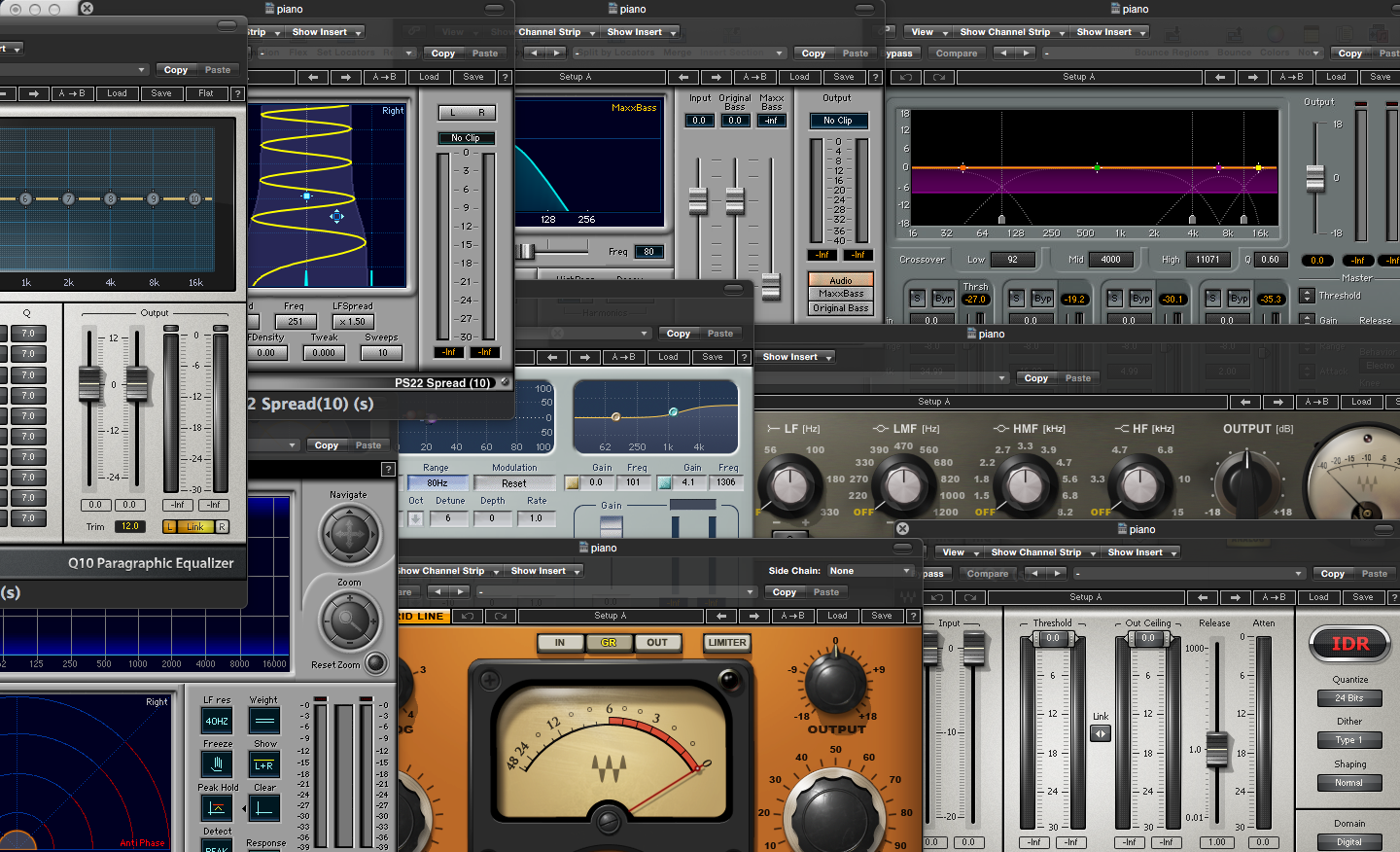Open the help question mark in PS22 Spread

[505, 77]
